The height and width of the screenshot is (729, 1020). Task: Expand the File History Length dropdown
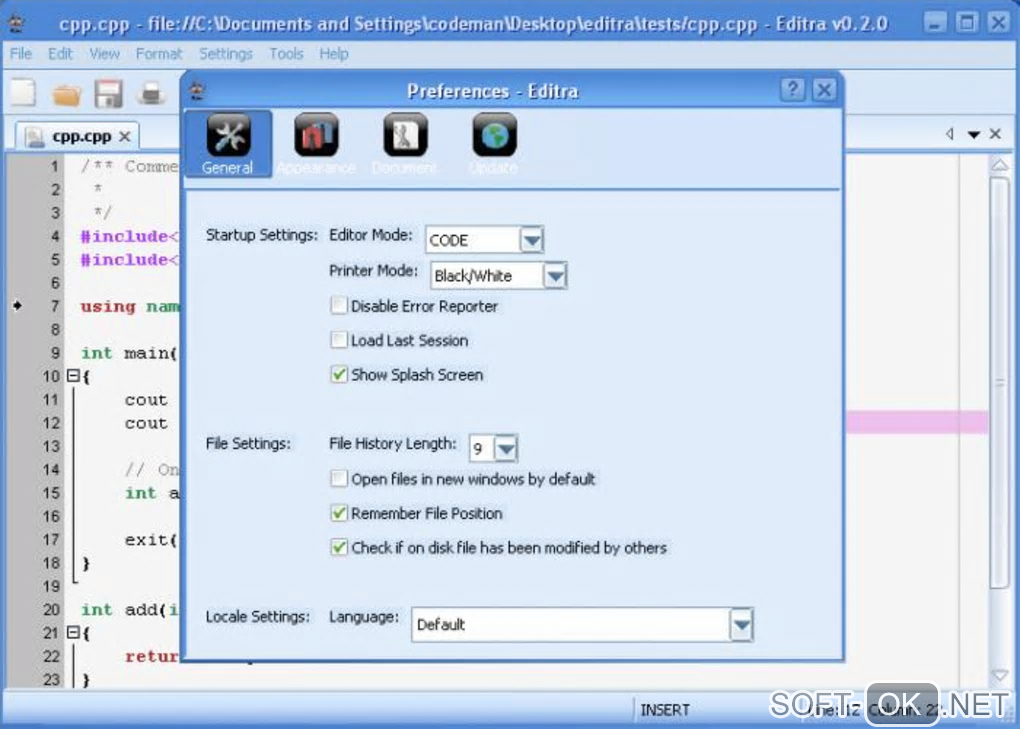506,448
